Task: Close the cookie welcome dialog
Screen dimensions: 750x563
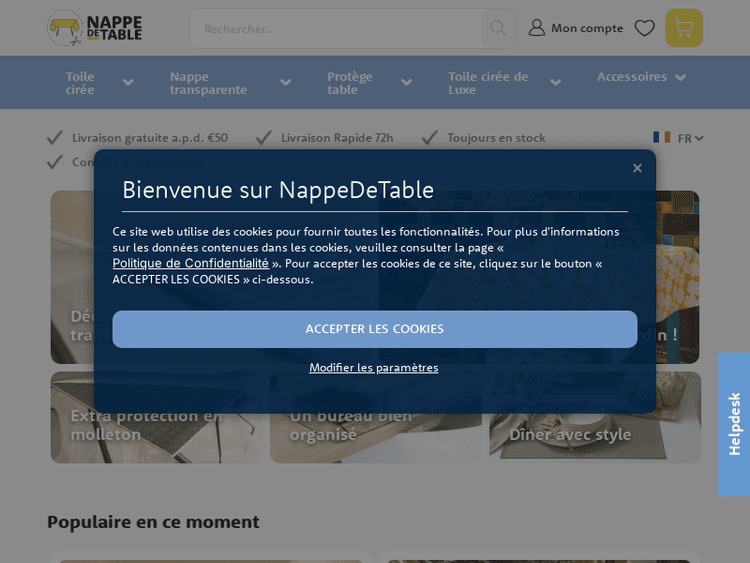Action: pyautogui.click(x=637, y=168)
